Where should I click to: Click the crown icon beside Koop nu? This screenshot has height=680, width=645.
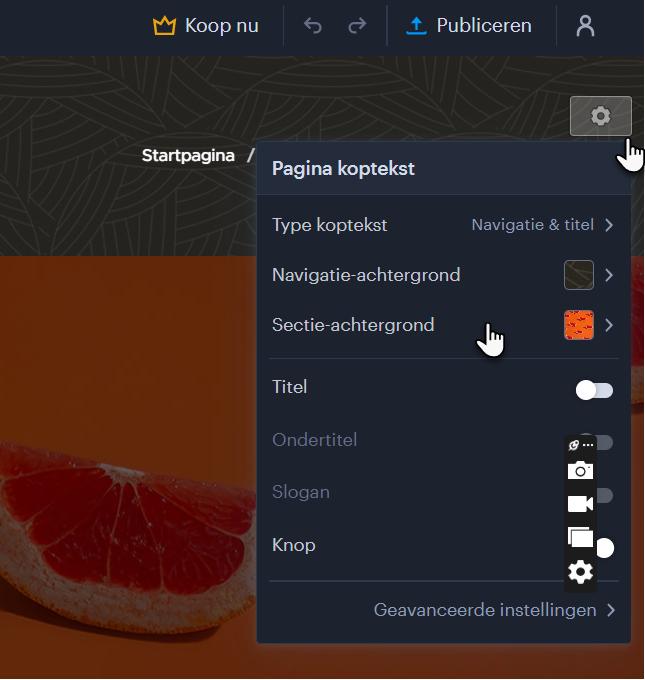pos(164,26)
